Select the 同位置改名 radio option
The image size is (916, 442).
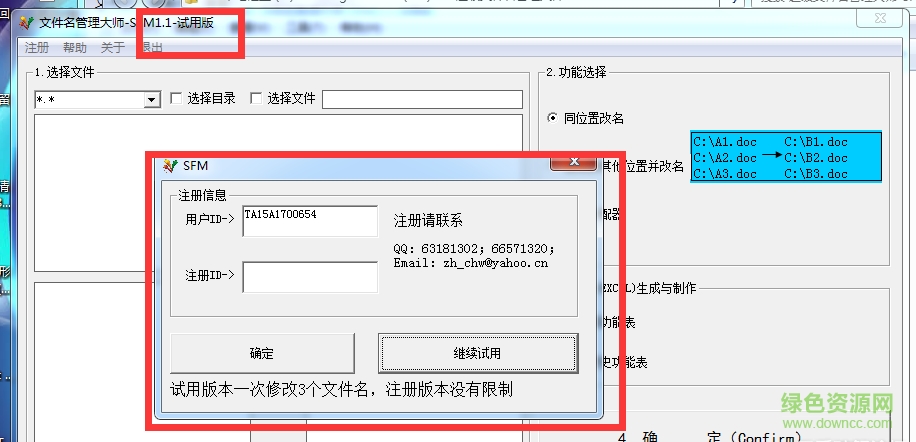click(x=552, y=118)
